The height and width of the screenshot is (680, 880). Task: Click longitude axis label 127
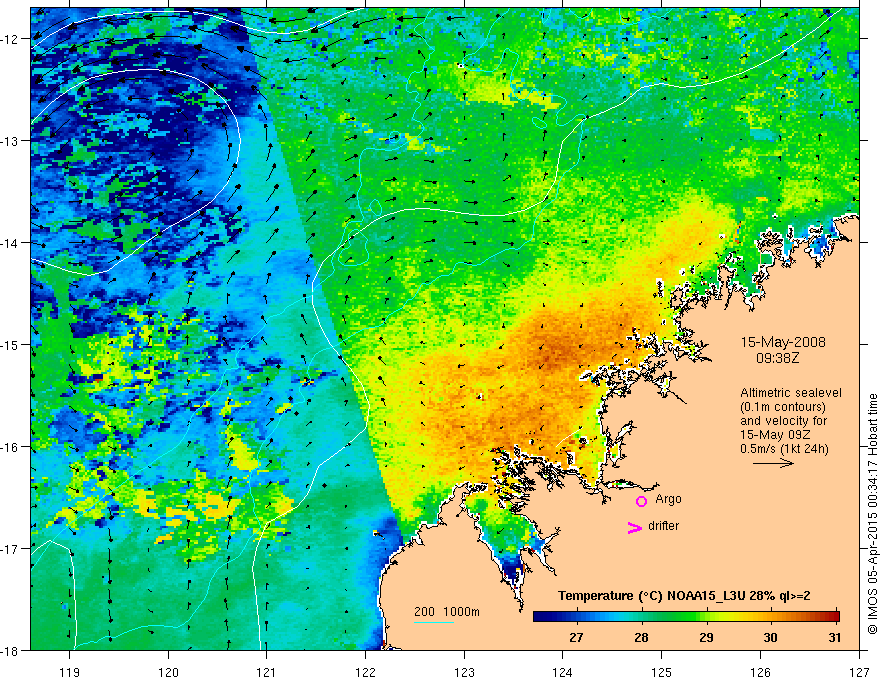pos(859,672)
